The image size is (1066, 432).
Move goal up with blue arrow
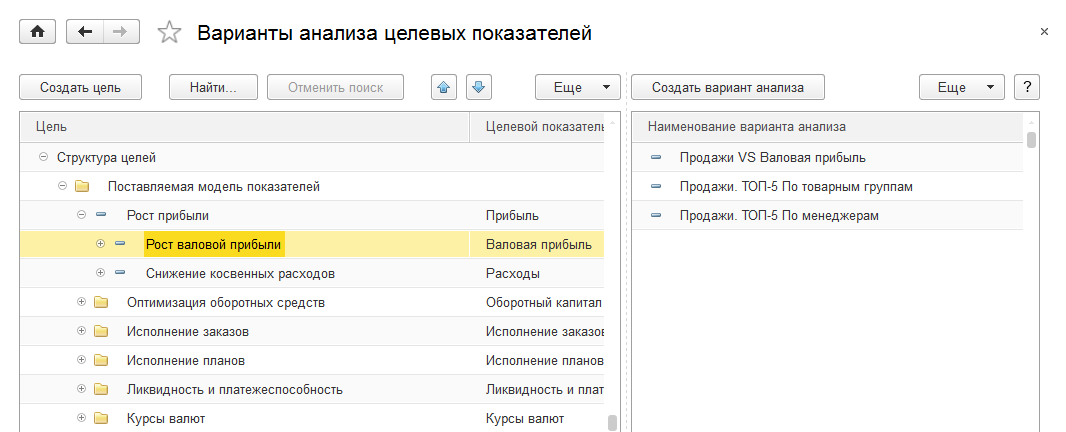point(444,87)
